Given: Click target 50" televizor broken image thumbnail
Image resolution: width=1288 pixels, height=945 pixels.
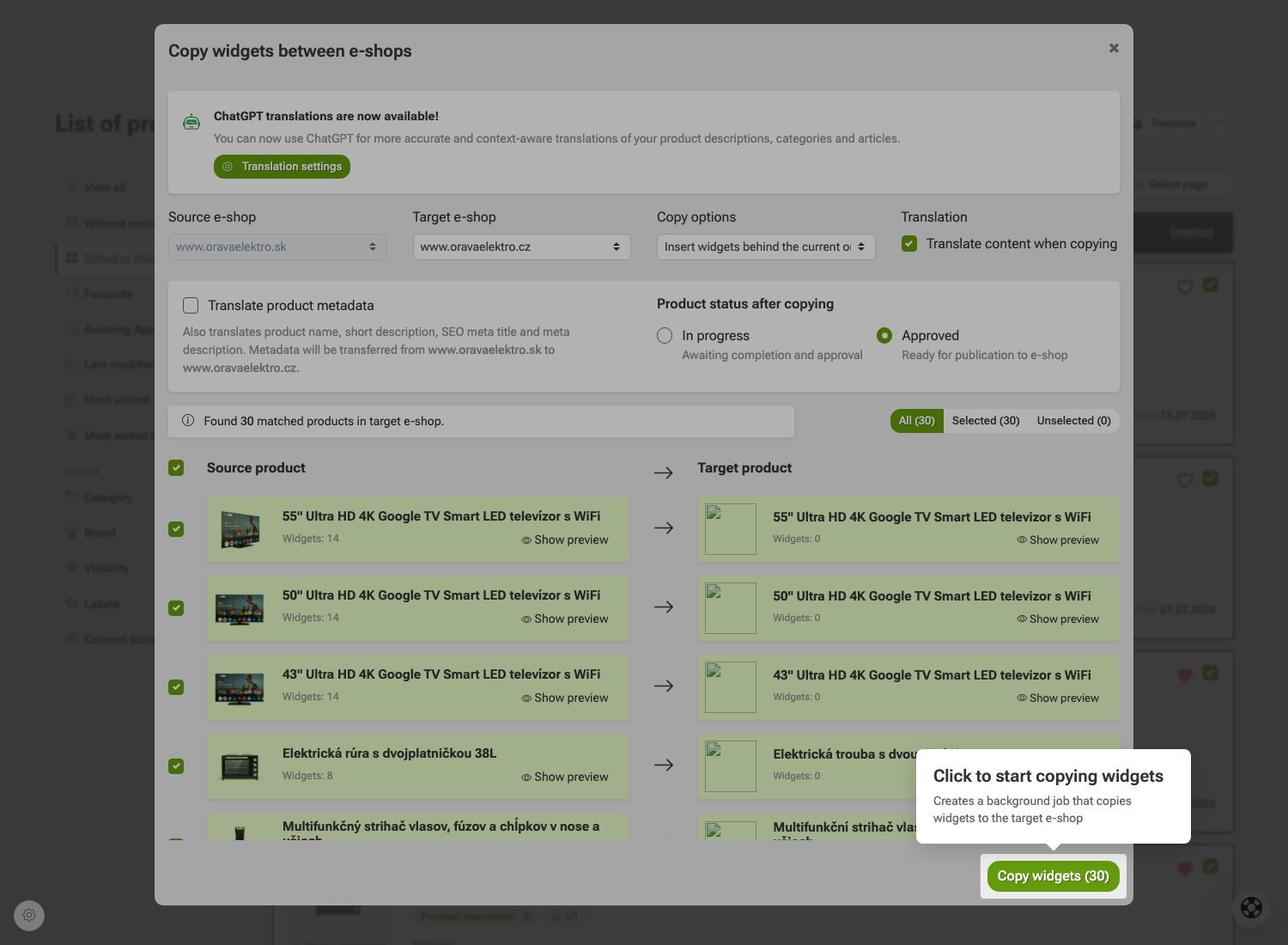Looking at the screenshot, I should coord(731,608).
